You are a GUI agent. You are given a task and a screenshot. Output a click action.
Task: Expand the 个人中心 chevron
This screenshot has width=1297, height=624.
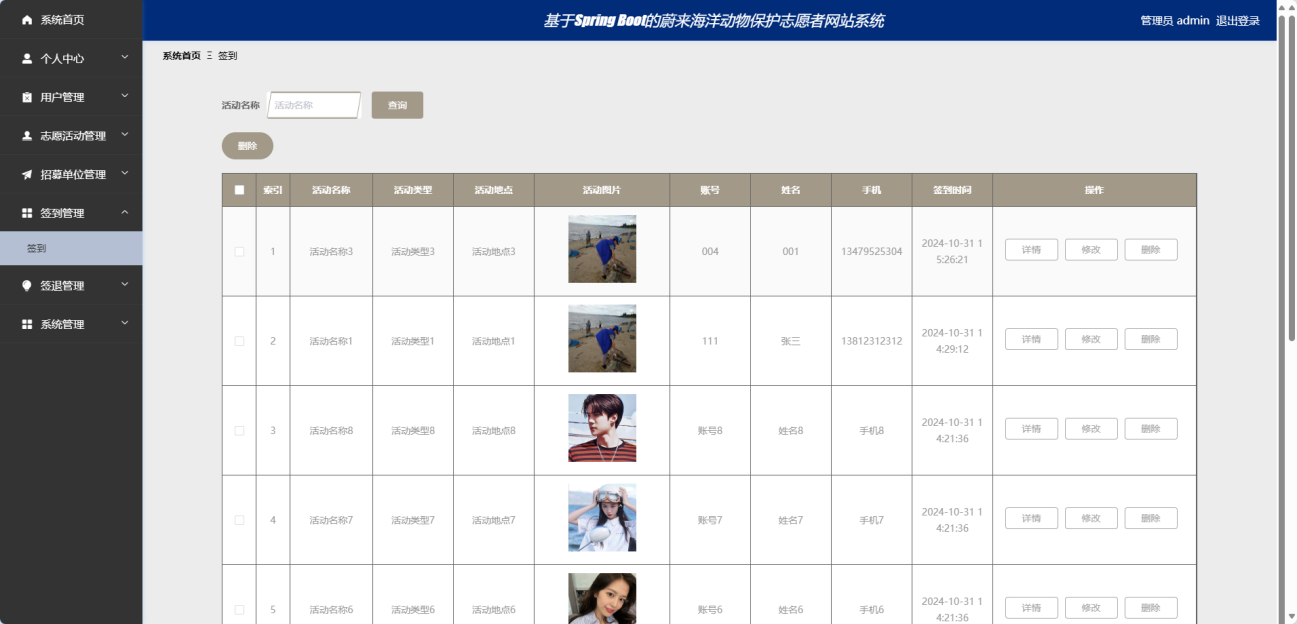coord(125,58)
